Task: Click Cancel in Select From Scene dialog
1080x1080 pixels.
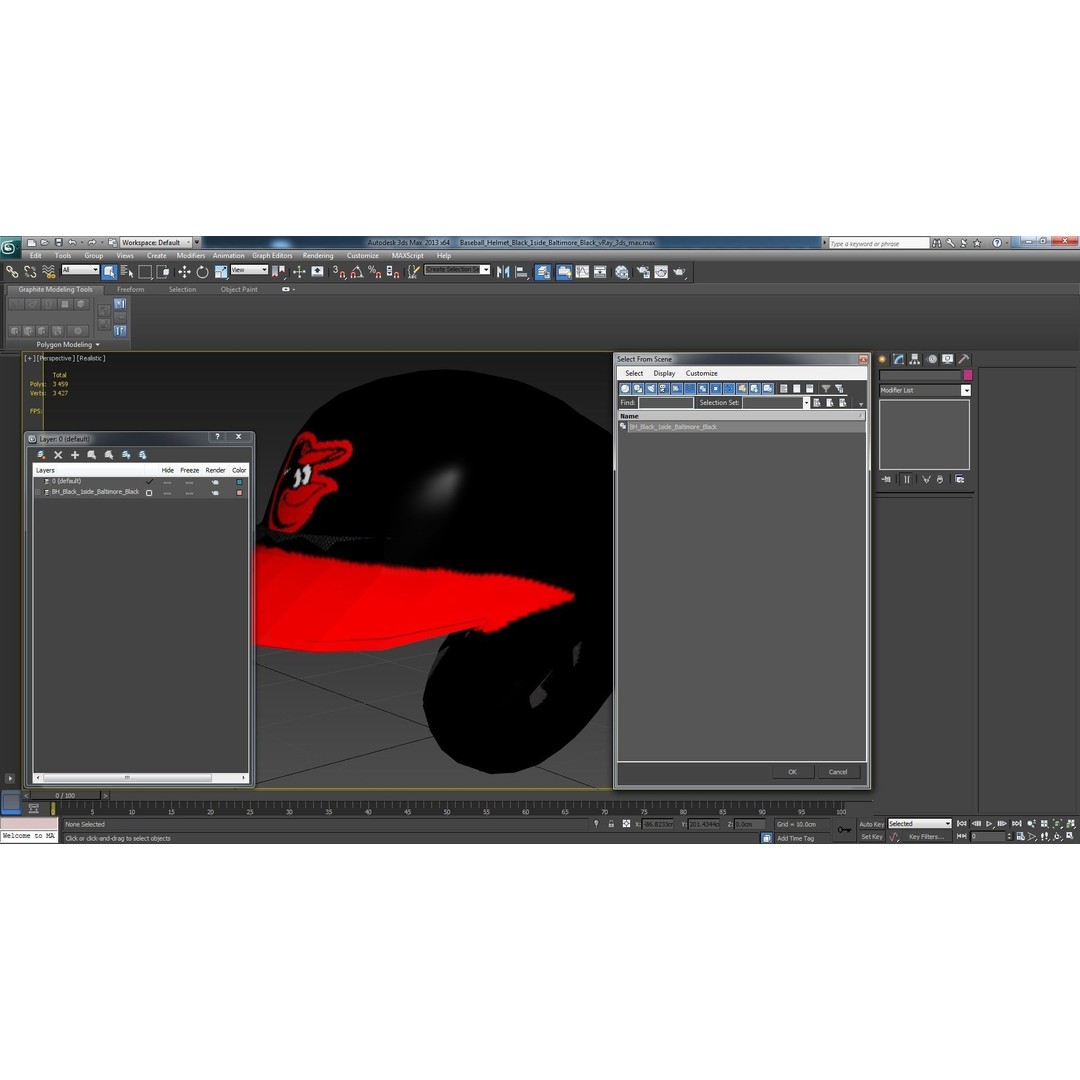Action: [x=838, y=772]
